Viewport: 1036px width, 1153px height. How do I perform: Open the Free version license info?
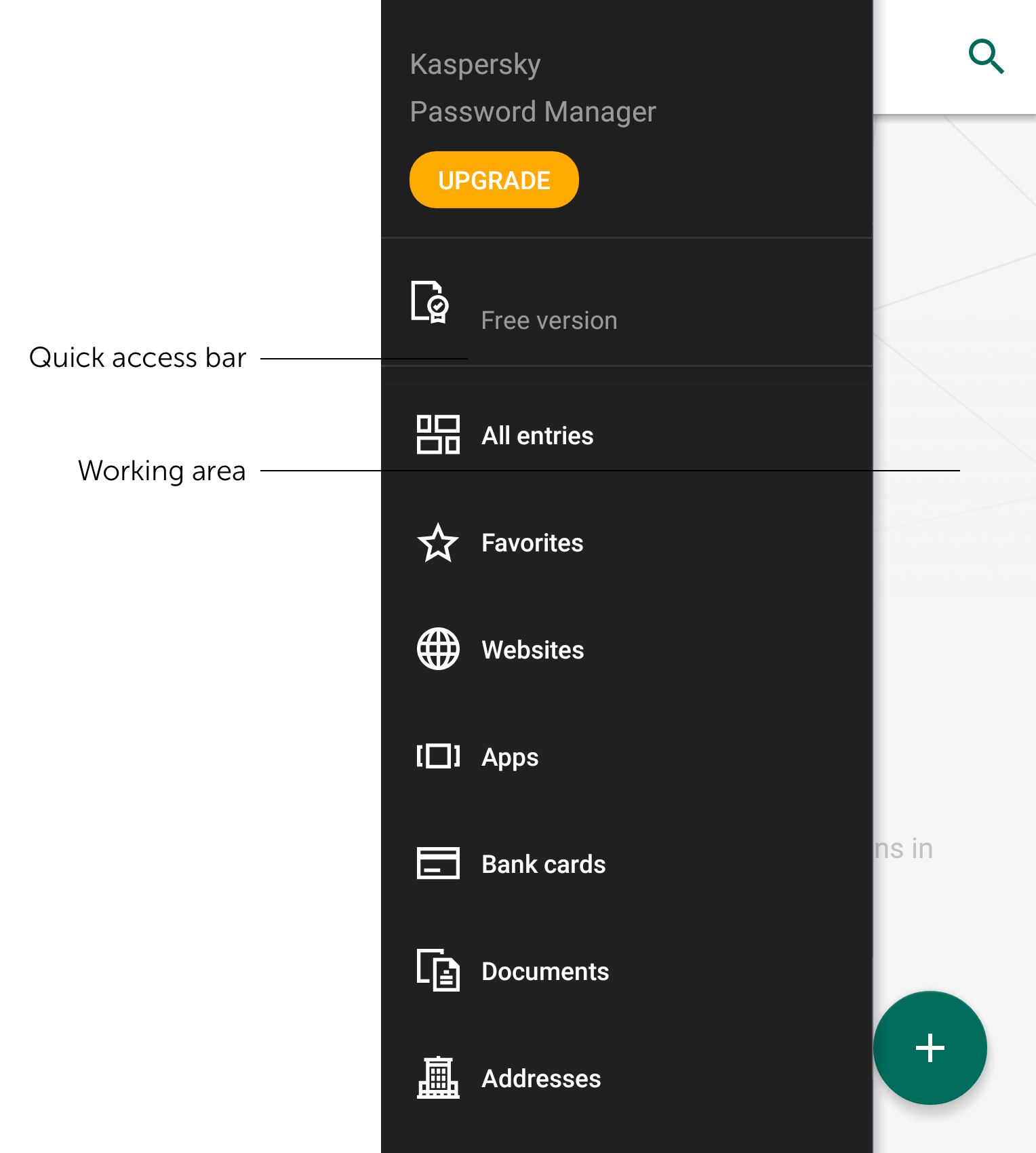[x=549, y=321]
